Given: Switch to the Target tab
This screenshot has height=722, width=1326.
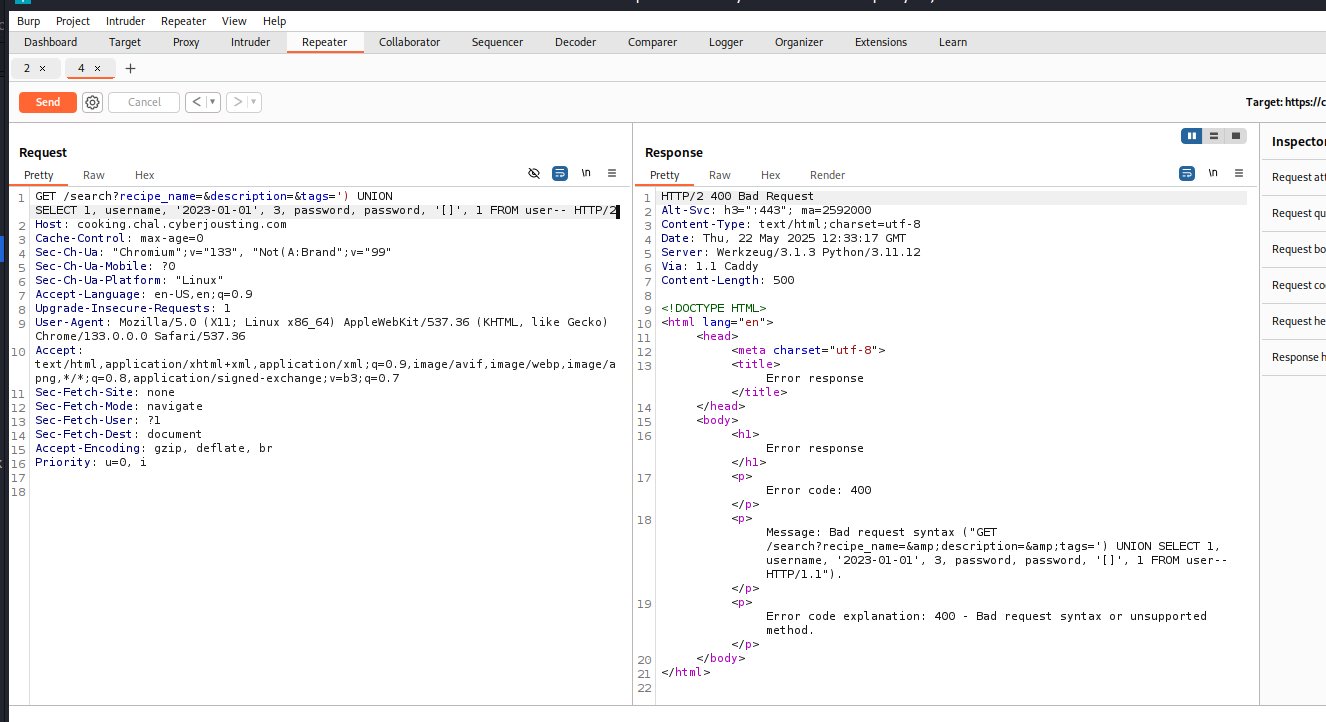Looking at the screenshot, I should (125, 42).
